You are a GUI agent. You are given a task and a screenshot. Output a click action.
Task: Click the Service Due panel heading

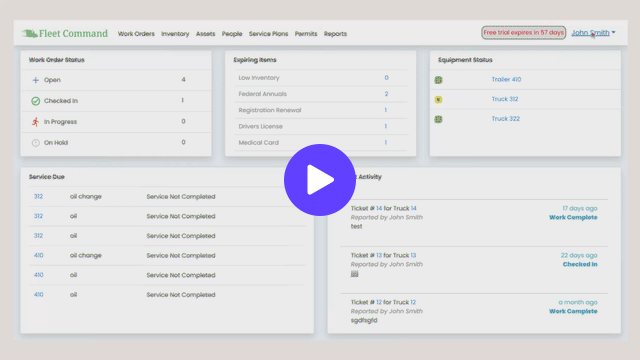(x=47, y=177)
